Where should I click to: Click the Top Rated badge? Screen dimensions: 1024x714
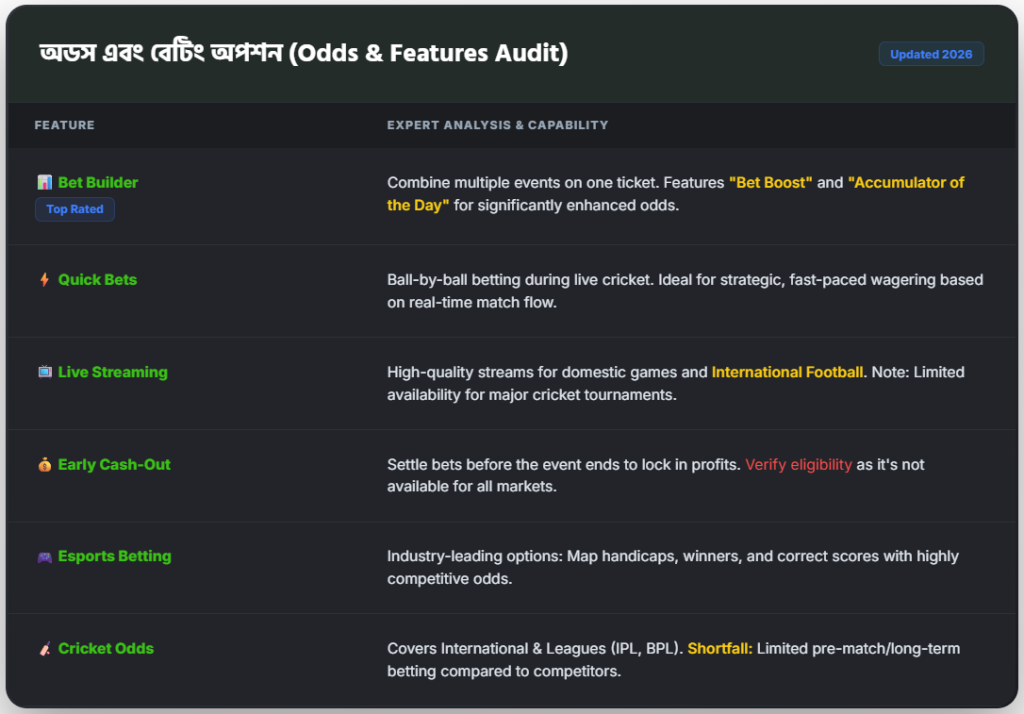(x=75, y=210)
